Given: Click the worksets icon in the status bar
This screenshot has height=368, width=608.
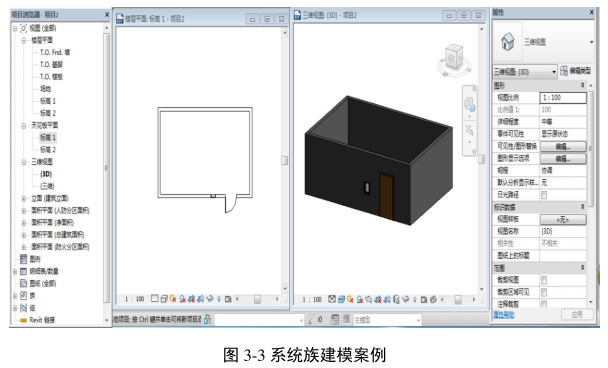Looking at the screenshot, I should (208, 320).
